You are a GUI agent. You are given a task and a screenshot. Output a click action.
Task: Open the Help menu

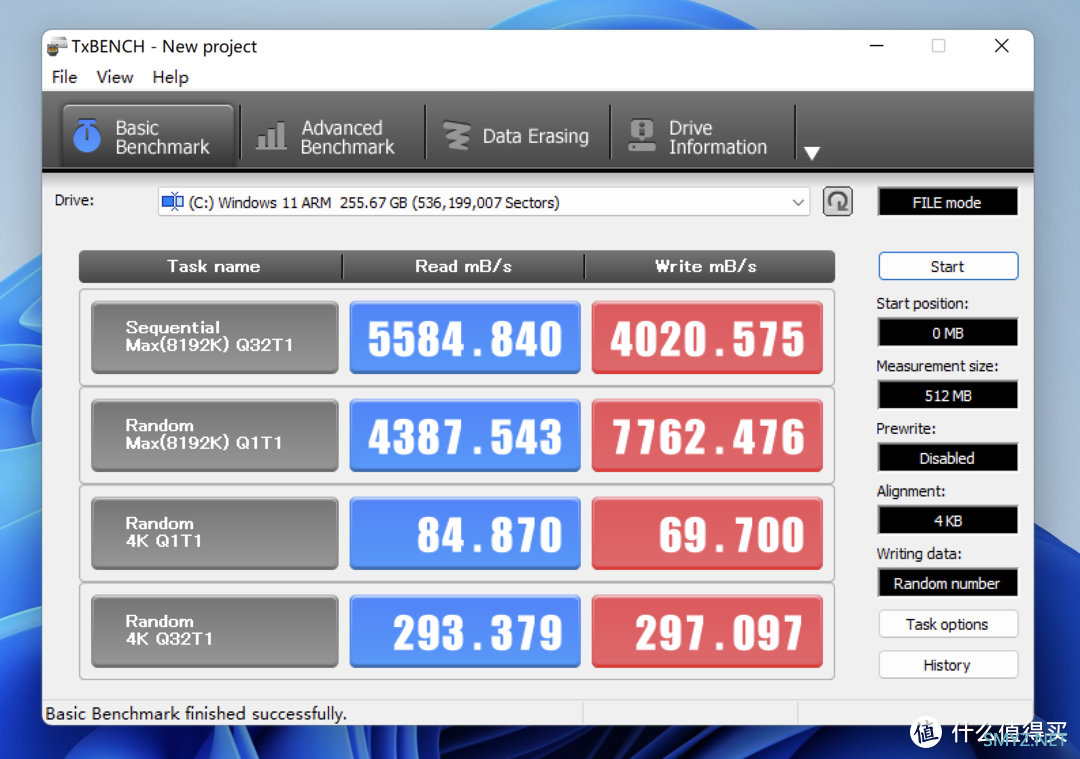[x=170, y=77]
